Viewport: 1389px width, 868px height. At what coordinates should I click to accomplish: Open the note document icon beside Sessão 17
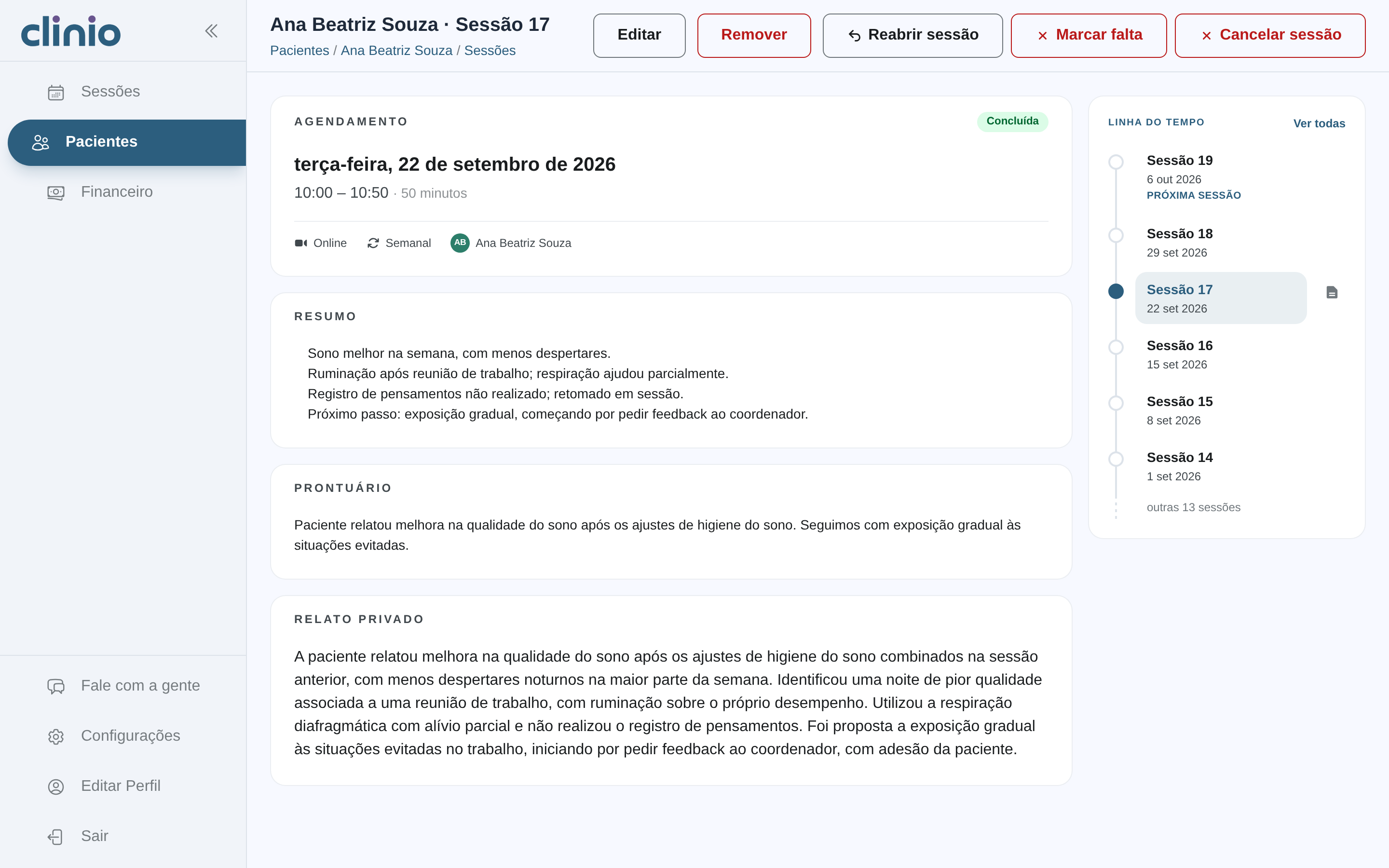coord(1332,293)
